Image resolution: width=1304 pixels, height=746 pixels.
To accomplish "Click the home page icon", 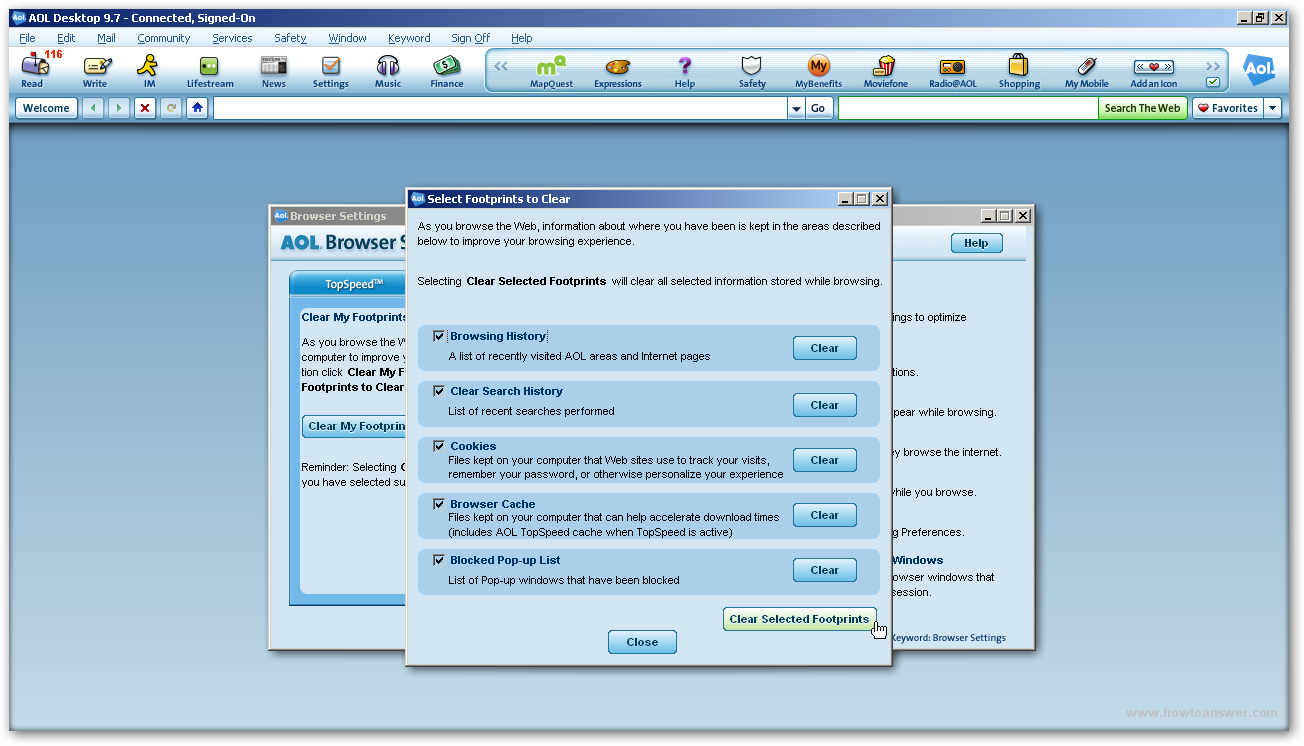I will [x=198, y=108].
